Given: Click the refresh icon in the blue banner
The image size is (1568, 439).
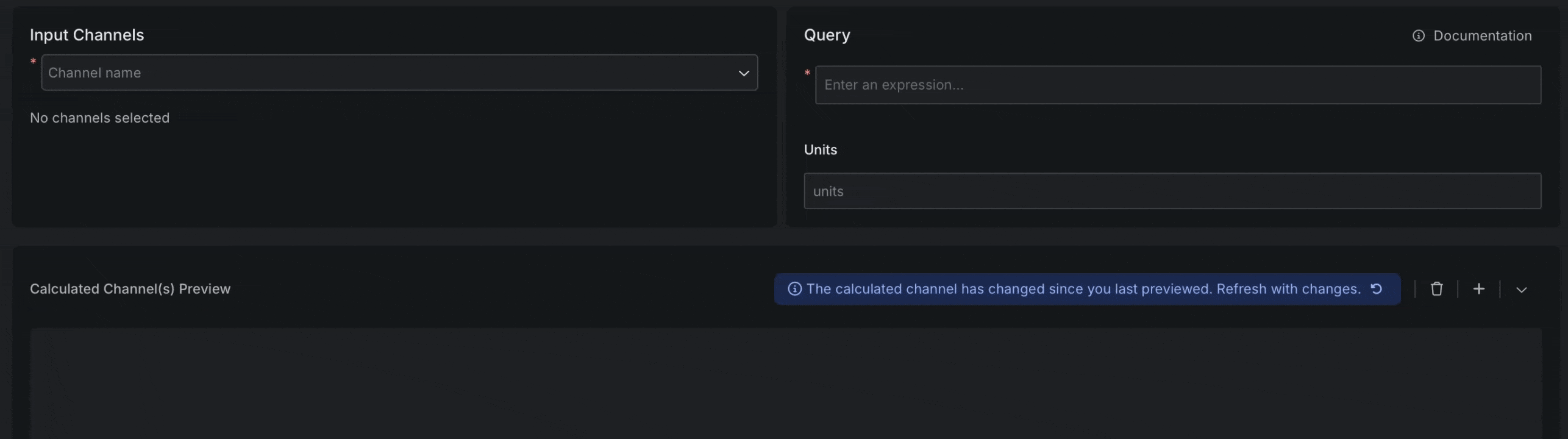Looking at the screenshot, I should (1377, 289).
